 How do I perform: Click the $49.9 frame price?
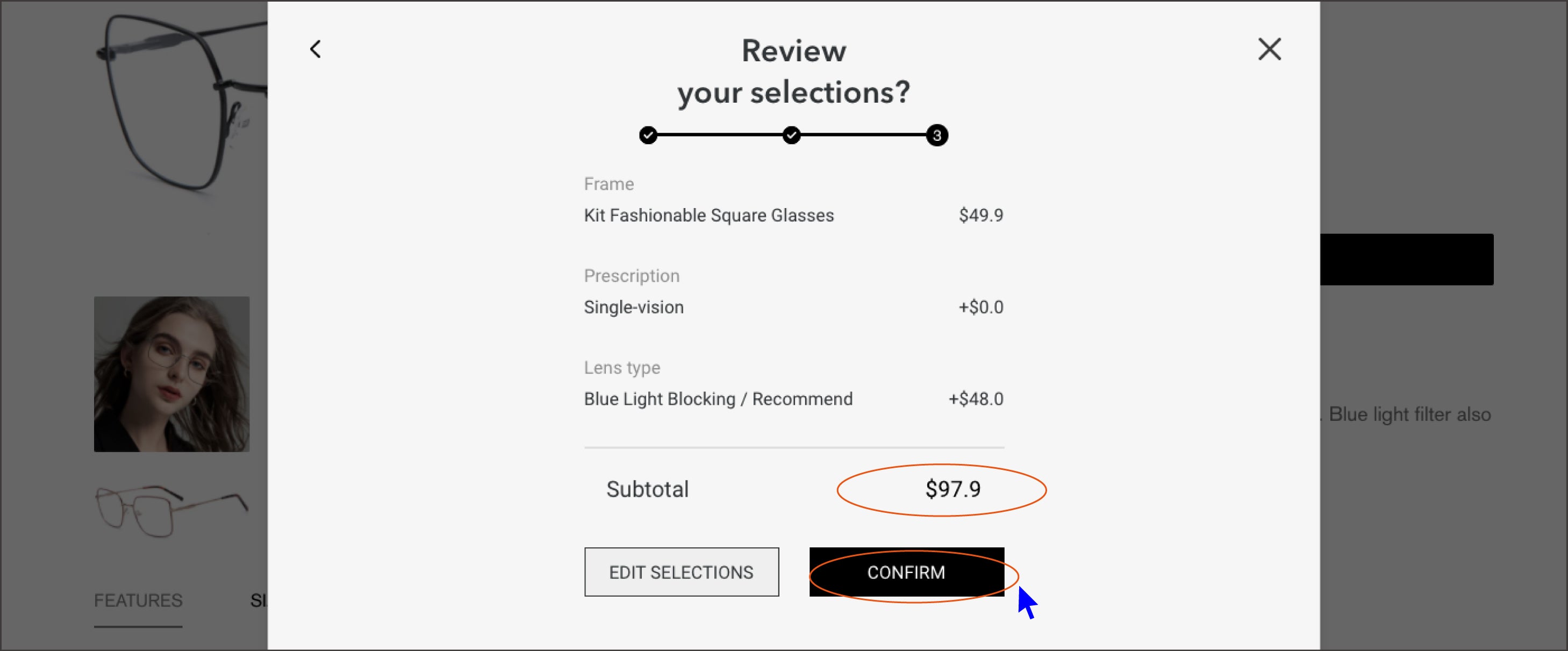[x=980, y=215]
